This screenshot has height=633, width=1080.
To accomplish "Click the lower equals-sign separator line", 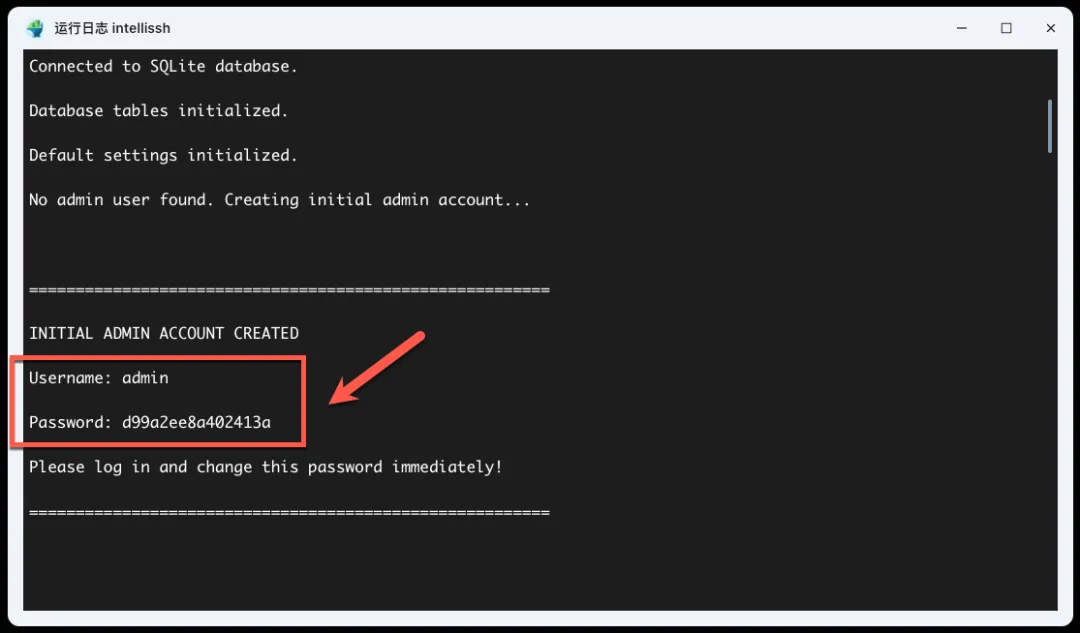I will point(289,512).
